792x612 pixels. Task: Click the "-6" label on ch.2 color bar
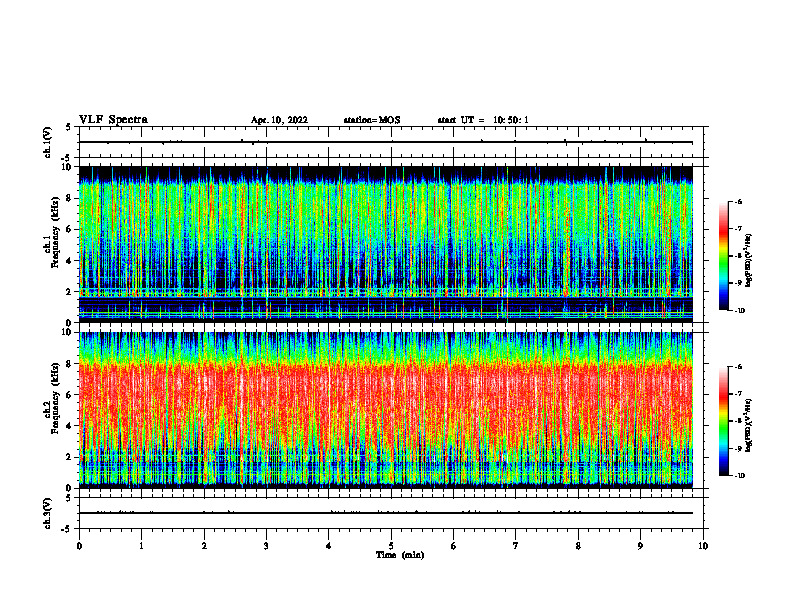pyautogui.click(x=738, y=367)
